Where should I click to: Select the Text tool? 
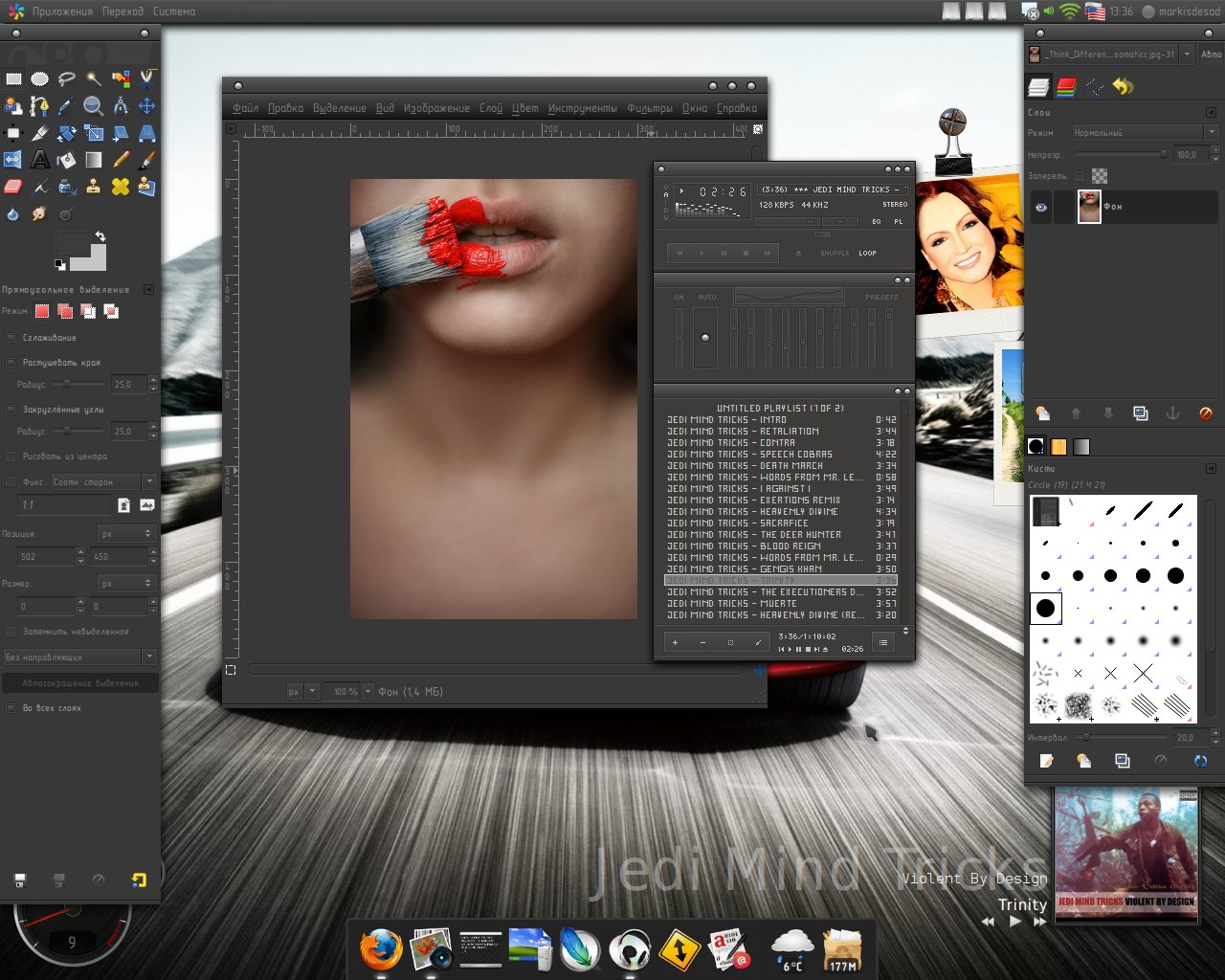[x=39, y=160]
